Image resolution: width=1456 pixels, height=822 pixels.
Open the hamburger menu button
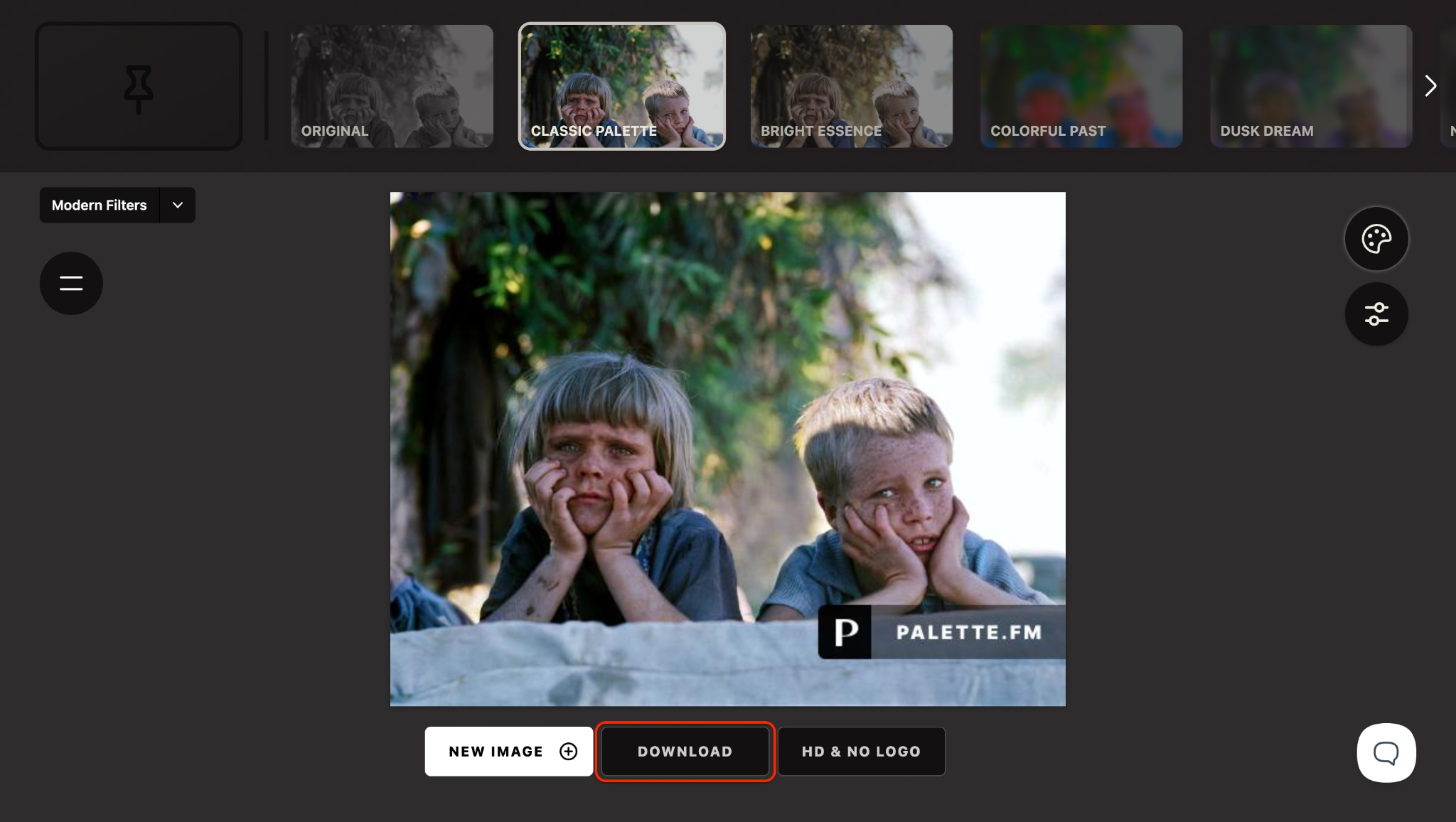(x=71, y=283)
